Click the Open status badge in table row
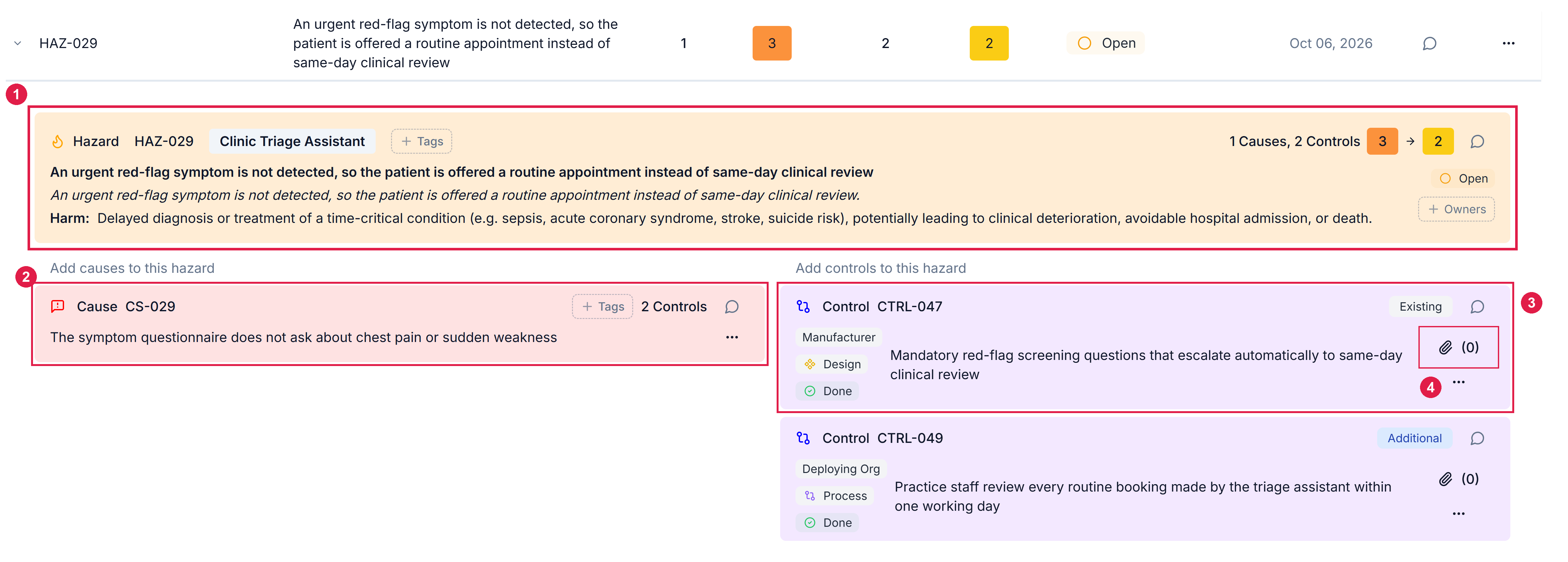Viewport: 1568px width, 562px height. (x=1106, y=43)
